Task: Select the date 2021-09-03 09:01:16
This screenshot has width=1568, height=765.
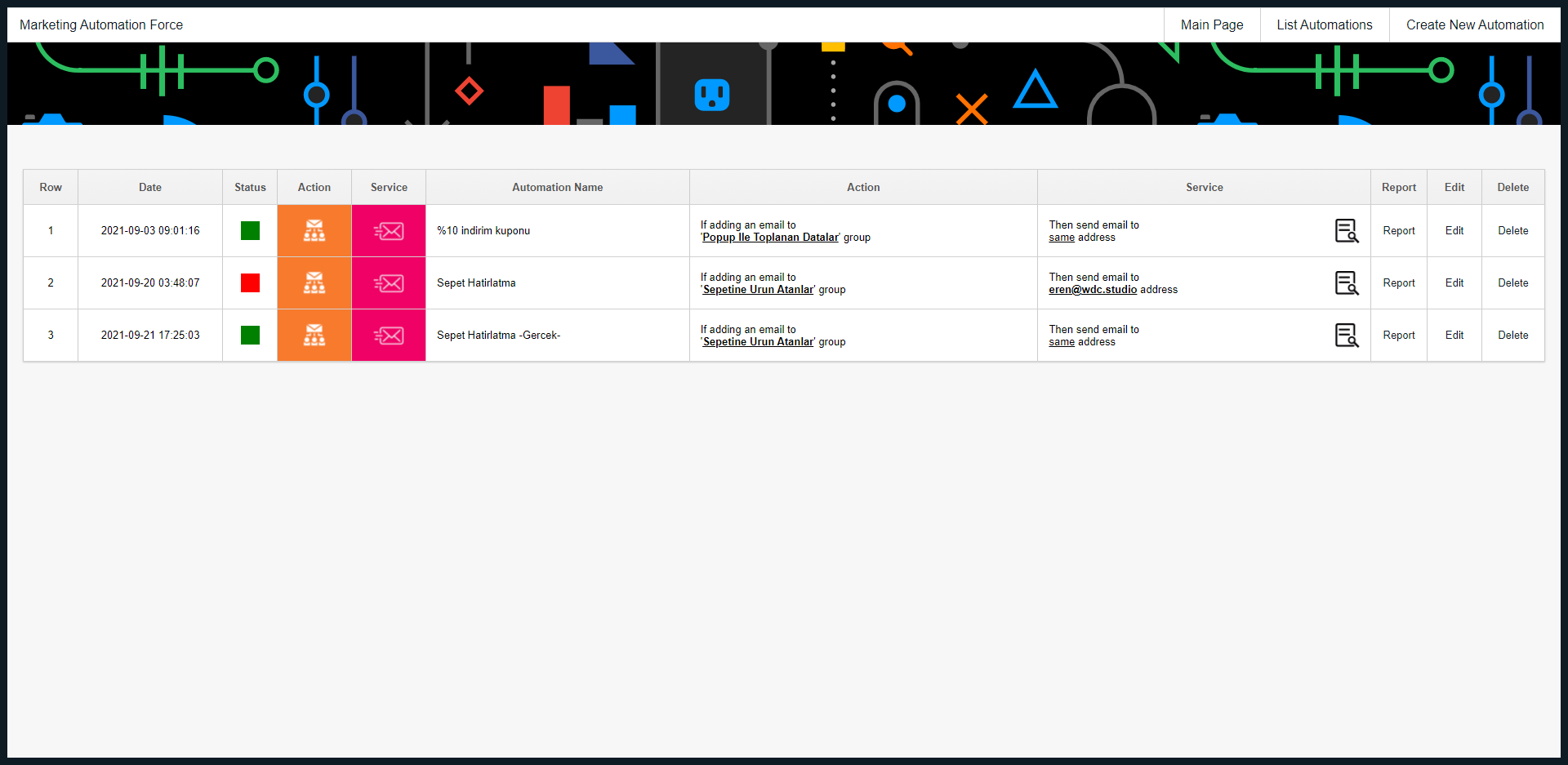Action: (150, 231)
